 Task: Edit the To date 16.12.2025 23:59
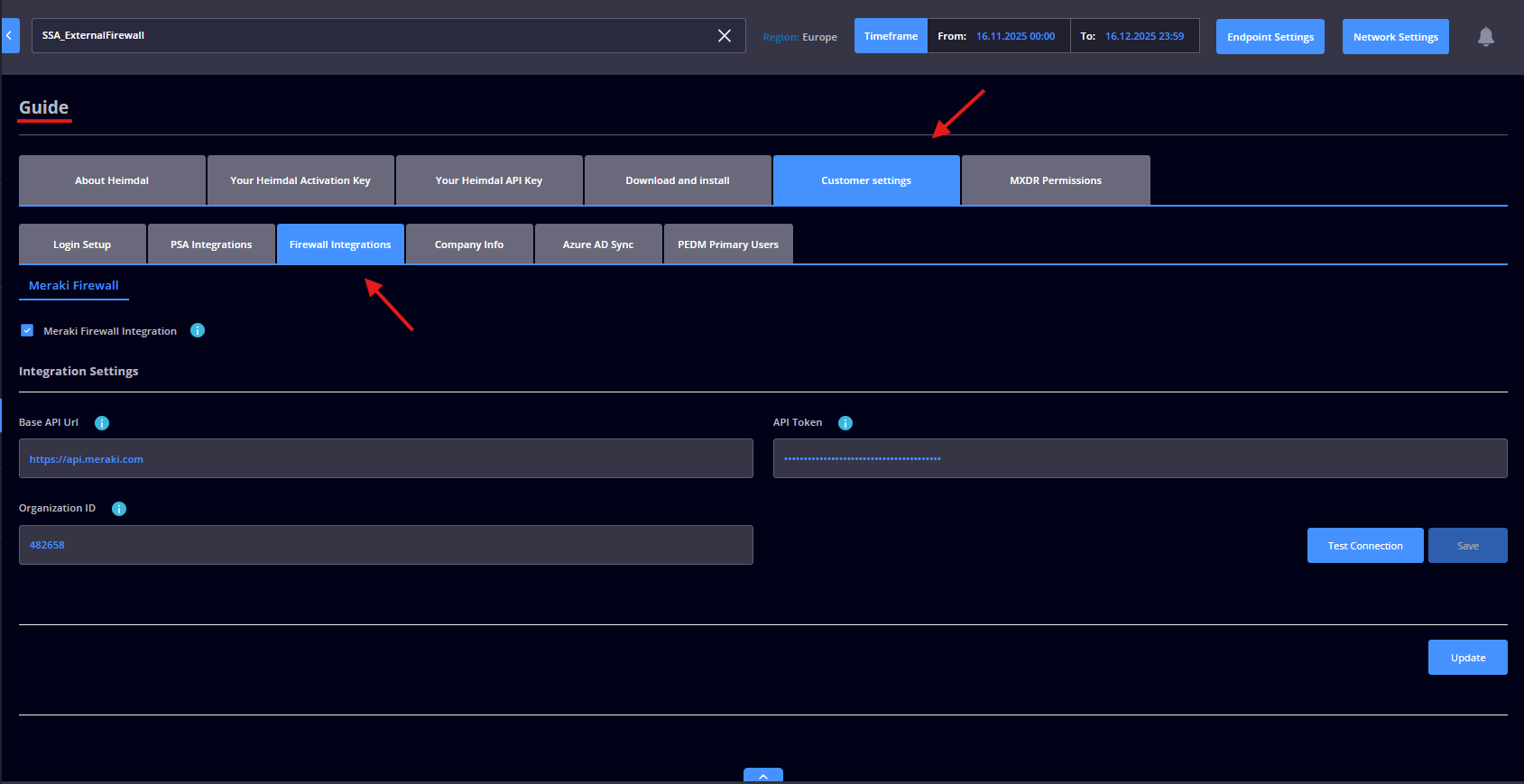(1144, 36)
